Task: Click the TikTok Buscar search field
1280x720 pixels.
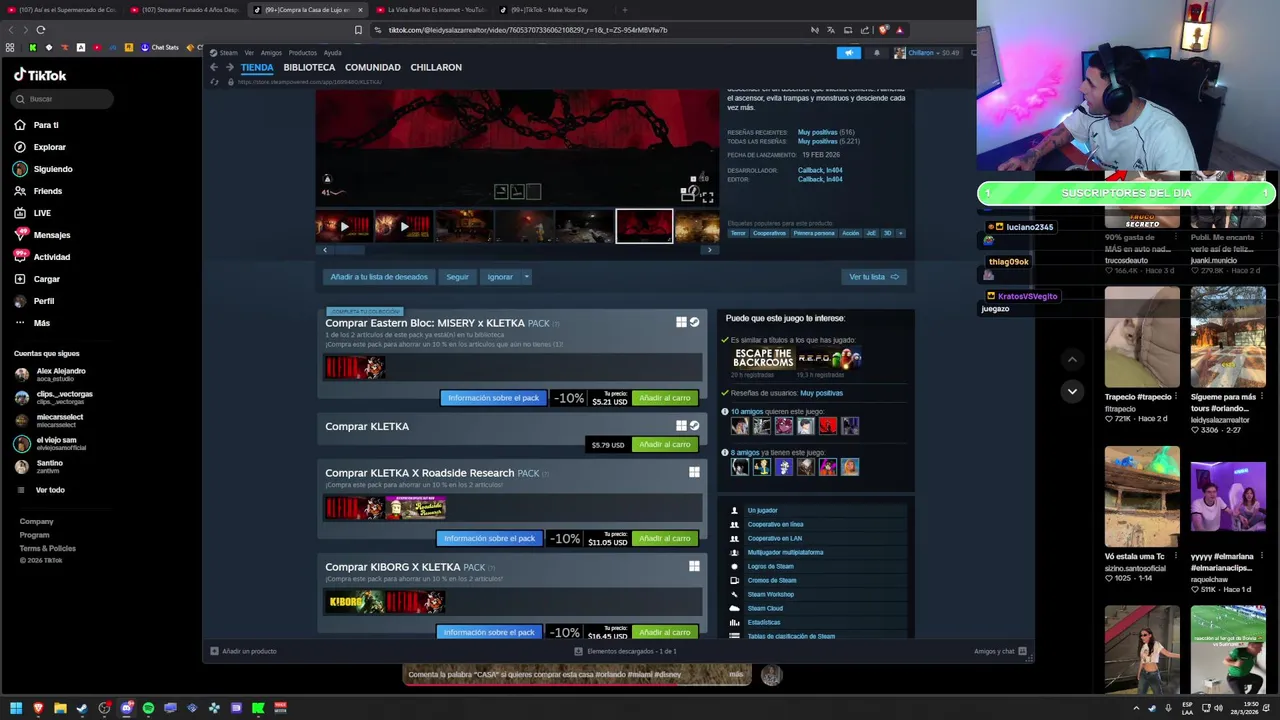Action: 63,99
